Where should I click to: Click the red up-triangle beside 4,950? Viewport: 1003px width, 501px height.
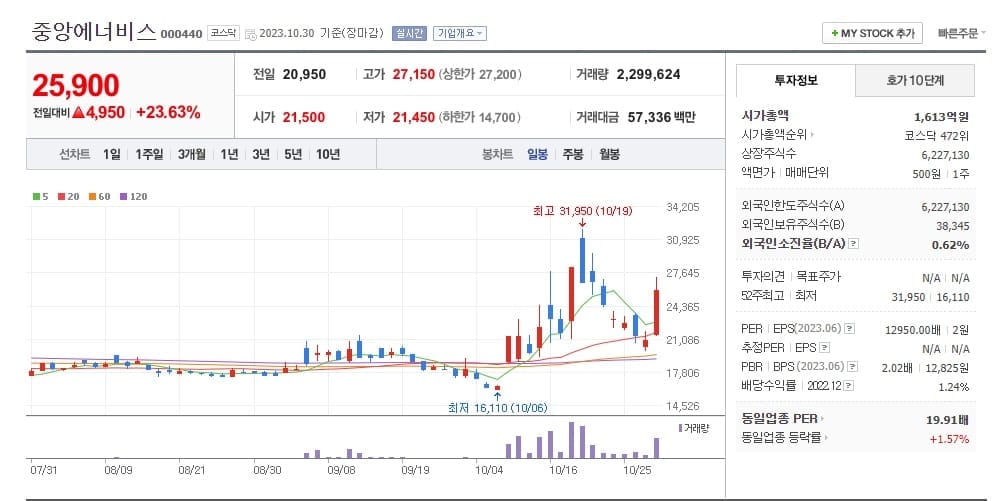pyautogui.click(x=79, y=113)
